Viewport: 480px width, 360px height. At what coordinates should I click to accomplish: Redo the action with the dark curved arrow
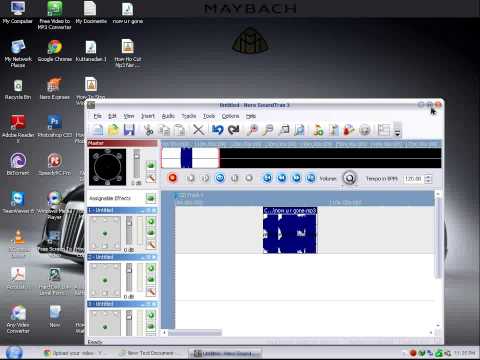233,130
